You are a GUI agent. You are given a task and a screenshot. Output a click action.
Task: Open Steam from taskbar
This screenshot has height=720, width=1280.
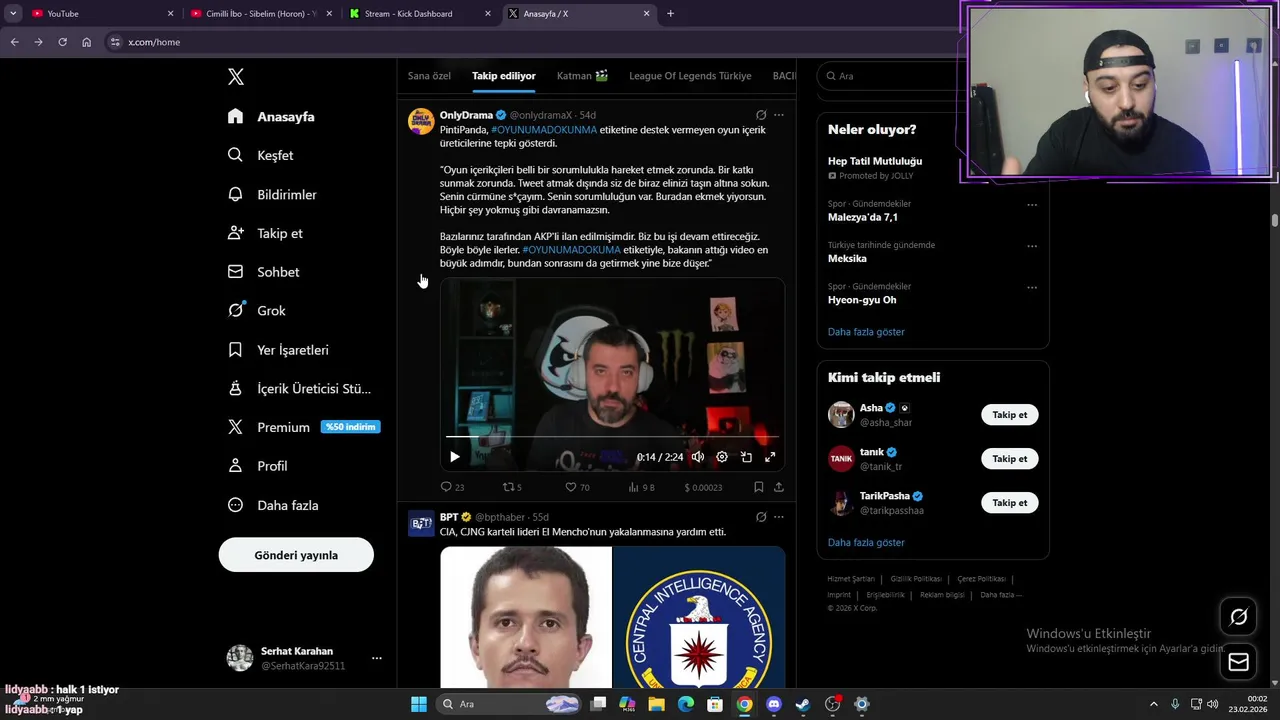coord(802,704)
